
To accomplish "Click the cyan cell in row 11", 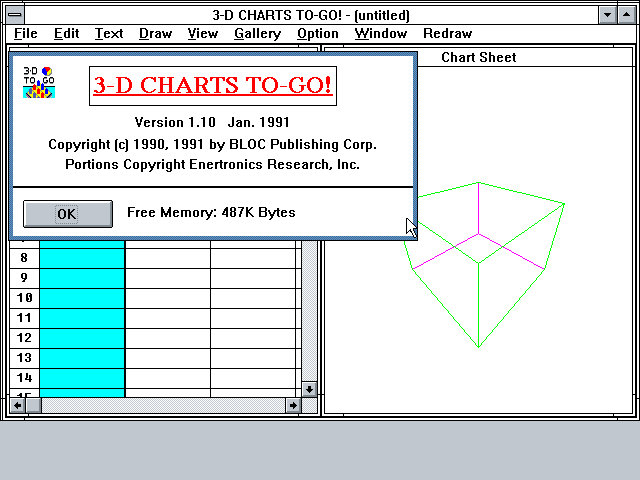I will coord(82,318).
